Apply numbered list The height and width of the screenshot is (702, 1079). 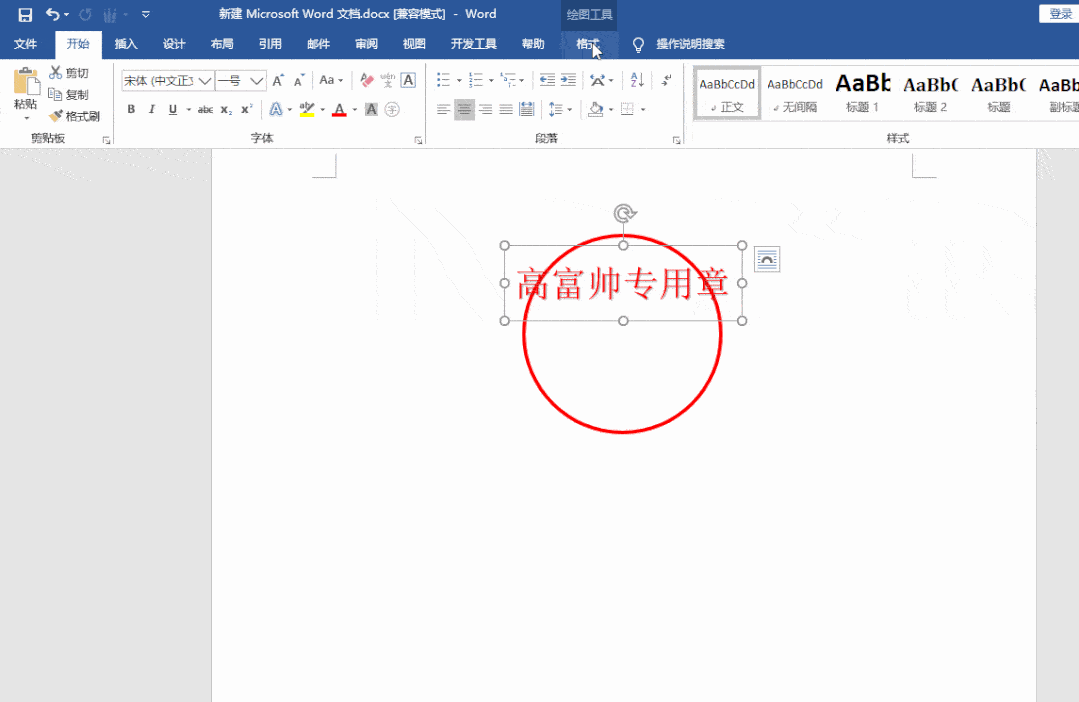pos(476,81)
